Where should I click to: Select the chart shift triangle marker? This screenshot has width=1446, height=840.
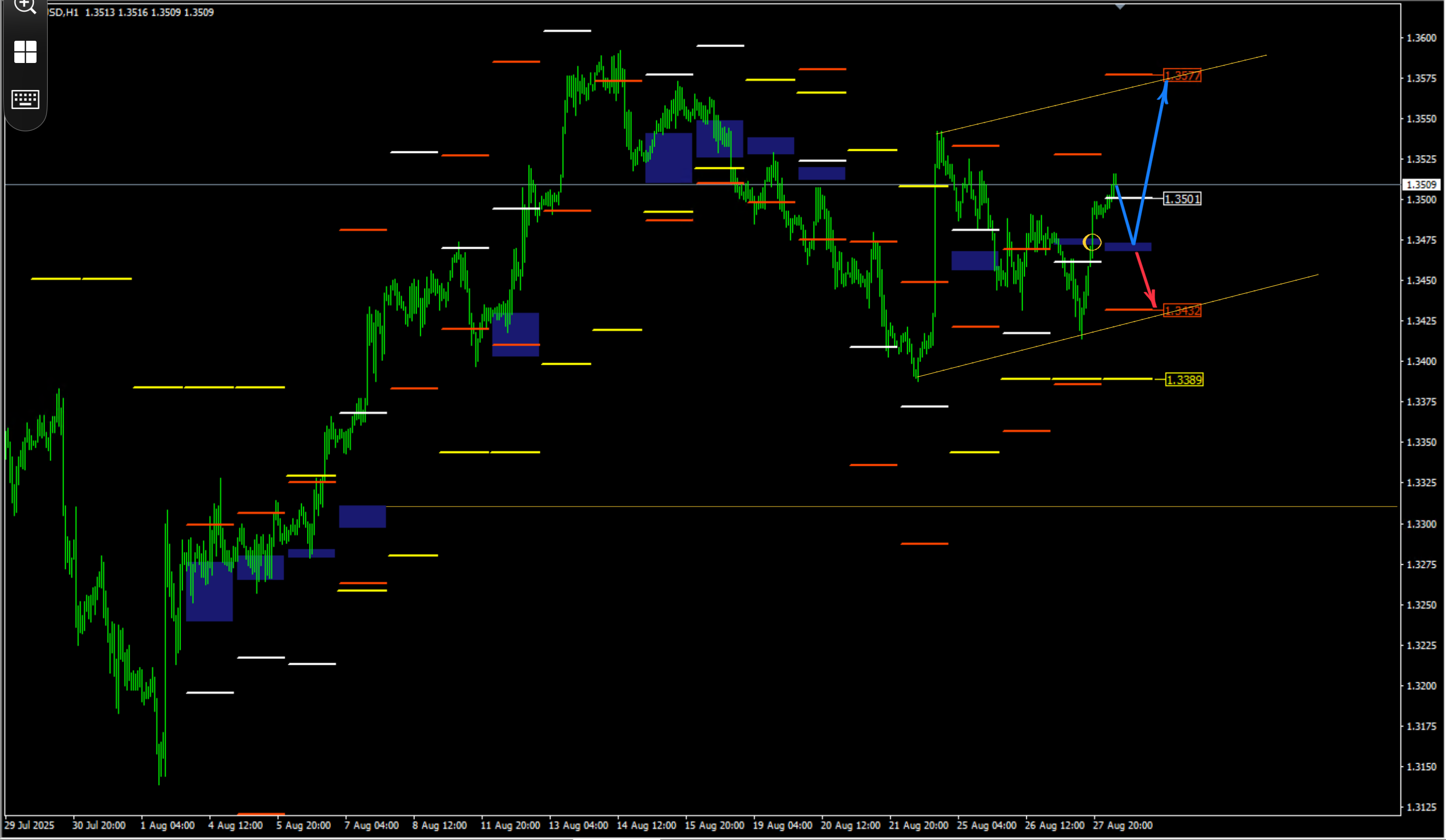[x=1119, y=7]
